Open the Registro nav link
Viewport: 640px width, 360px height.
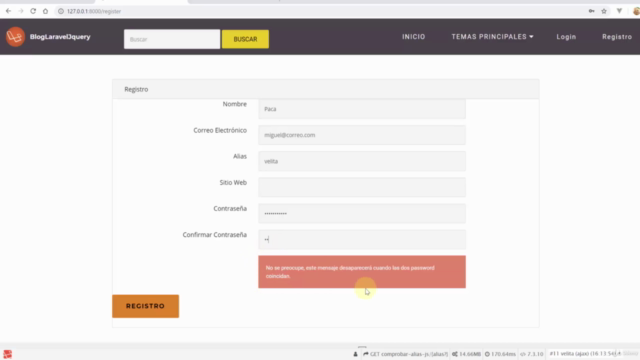pyautogui.click(x=617, y=37)
